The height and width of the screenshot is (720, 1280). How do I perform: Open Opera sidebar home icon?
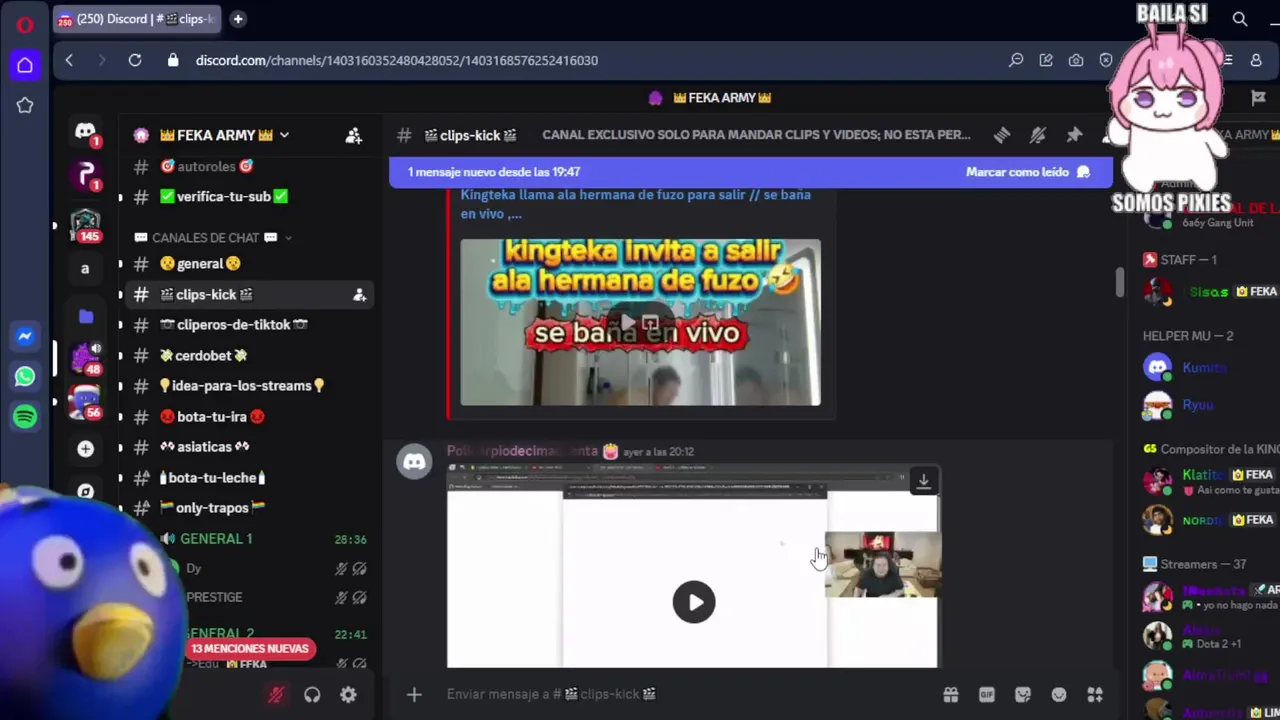(x=25, y=65)
